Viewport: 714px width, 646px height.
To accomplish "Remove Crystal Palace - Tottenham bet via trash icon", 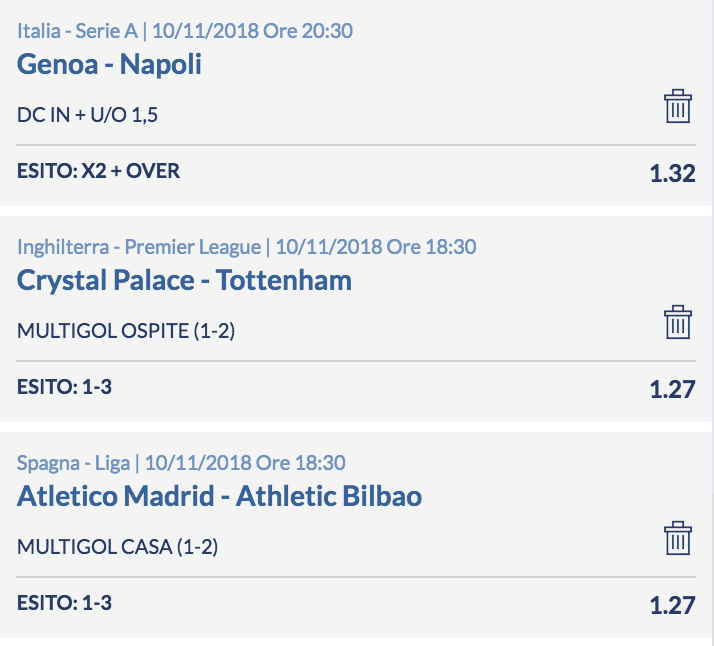I will coord(678,322).
